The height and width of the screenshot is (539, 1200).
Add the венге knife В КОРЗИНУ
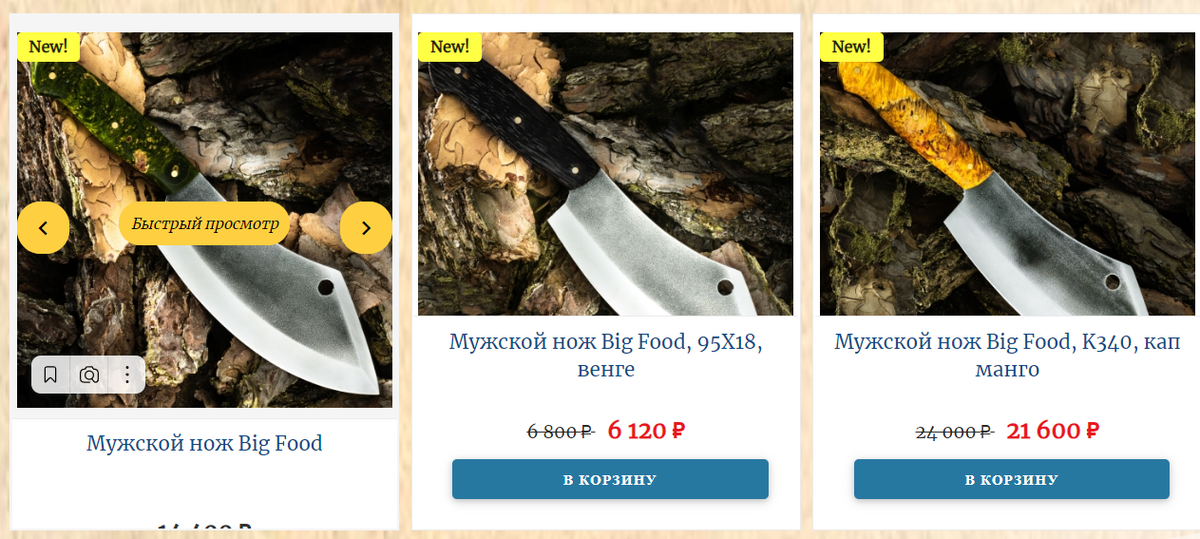pyautogui.click(x=610, y=479)
